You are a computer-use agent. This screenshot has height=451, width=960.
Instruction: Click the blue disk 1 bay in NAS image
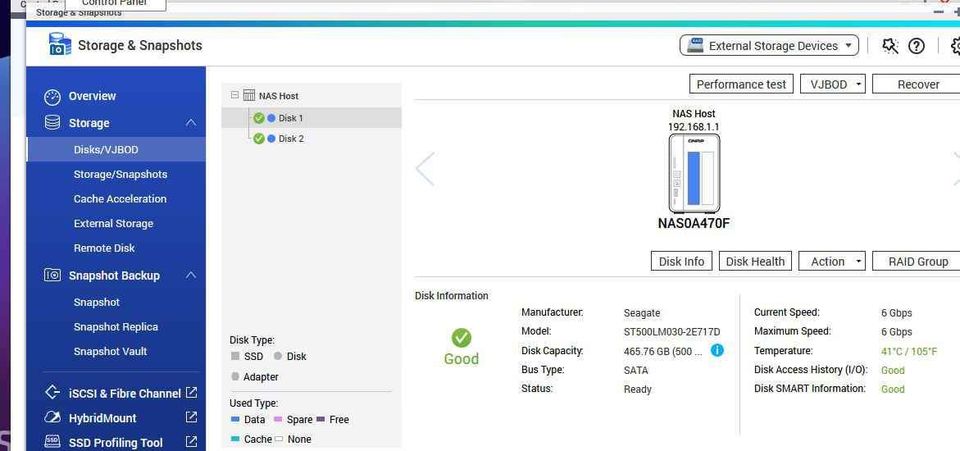click(x=694, y=179)
